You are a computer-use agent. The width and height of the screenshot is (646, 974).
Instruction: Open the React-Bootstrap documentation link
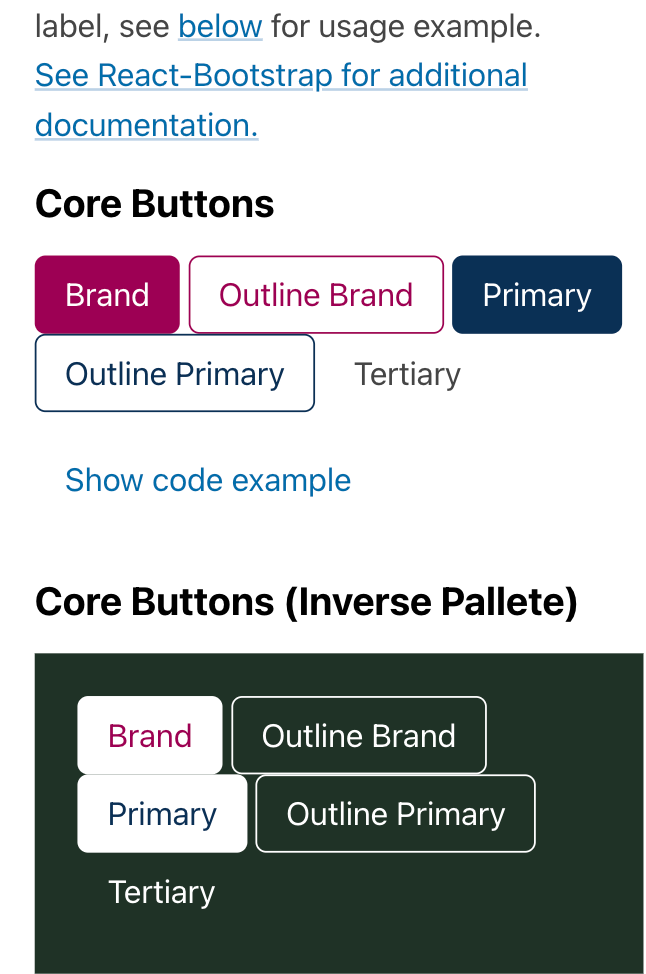pos(280,75)
